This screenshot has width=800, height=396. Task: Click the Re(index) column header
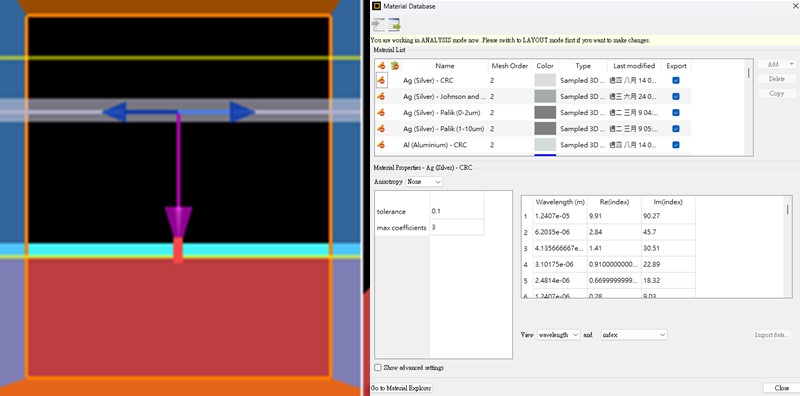pyautogui.click(x=614, y=202)
